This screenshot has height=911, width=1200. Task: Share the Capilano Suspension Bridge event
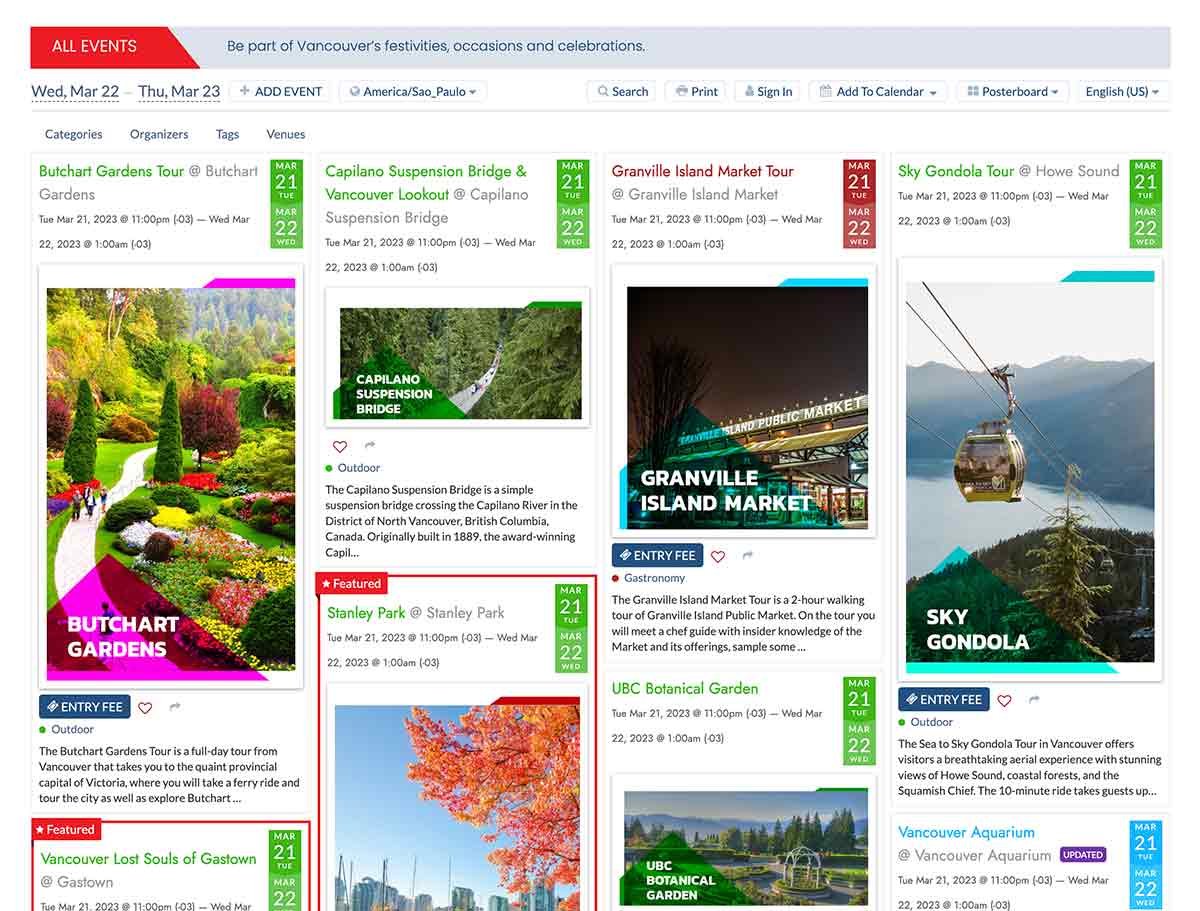370,445
